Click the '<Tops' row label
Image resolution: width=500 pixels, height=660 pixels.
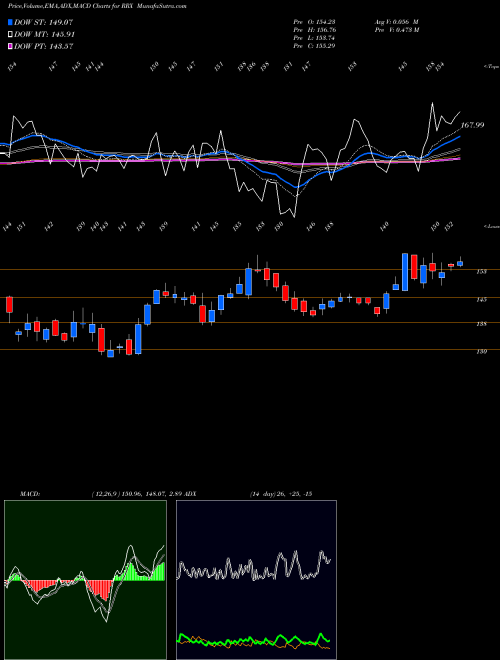point(491,67)
